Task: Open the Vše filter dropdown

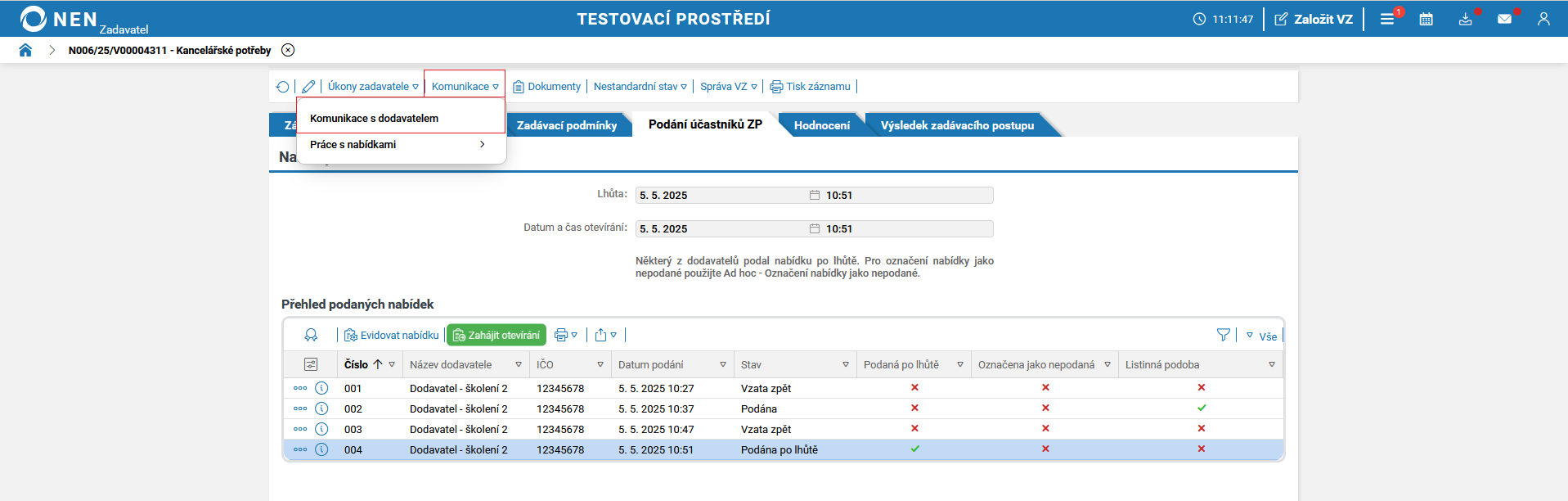Action: click(1261, 336)
